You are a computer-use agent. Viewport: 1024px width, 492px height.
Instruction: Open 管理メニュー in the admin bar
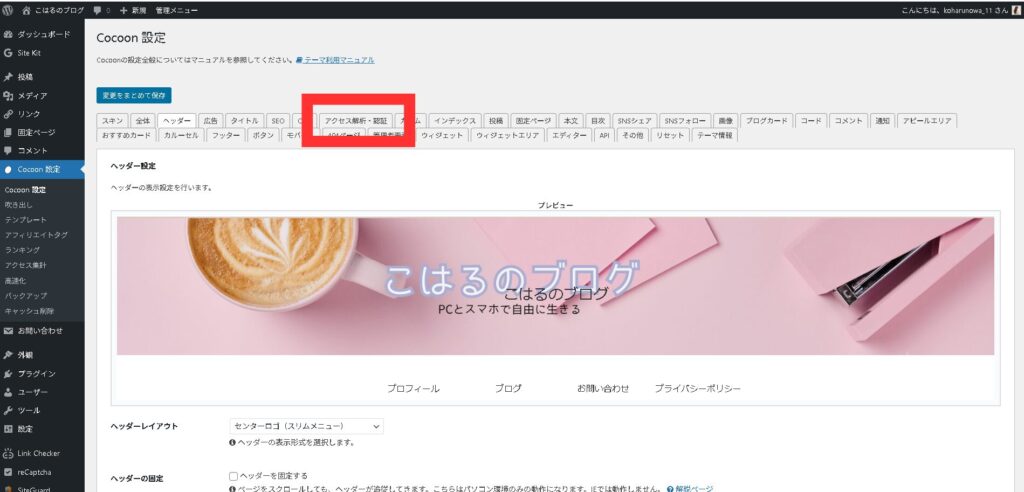pos(176,10)
